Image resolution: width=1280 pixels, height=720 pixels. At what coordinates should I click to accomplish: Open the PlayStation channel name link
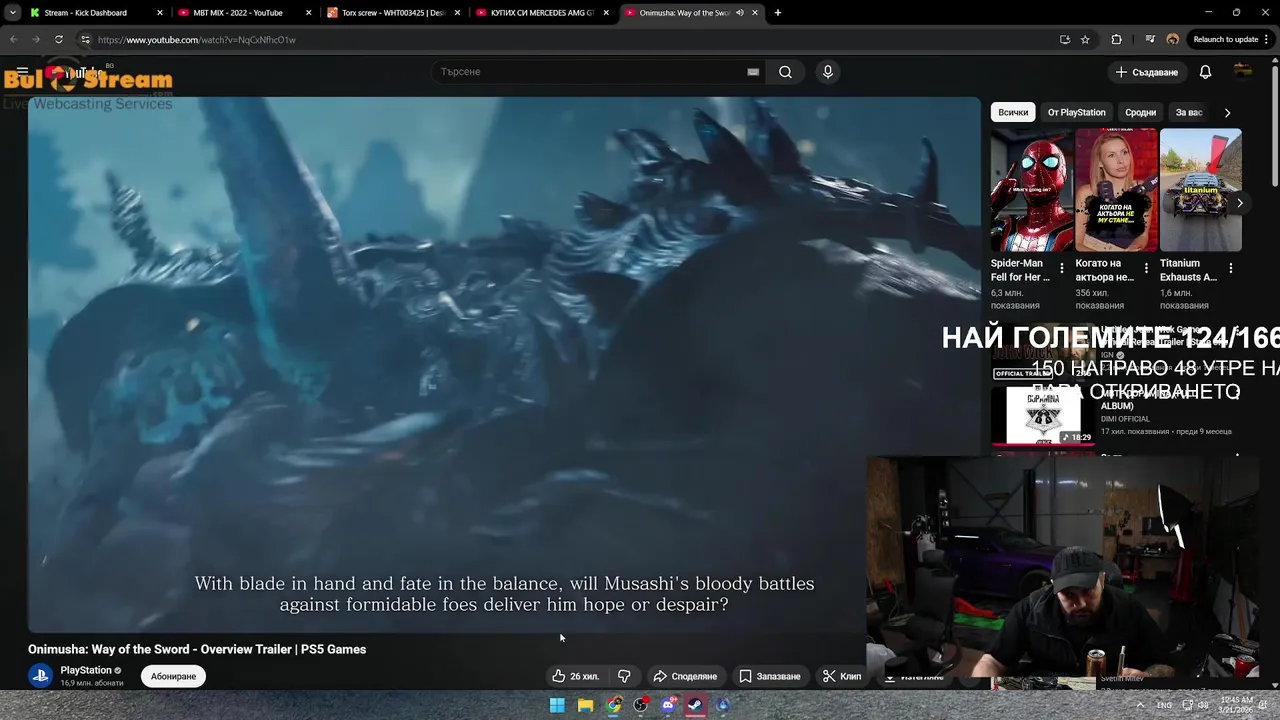[x=86, y=670]
